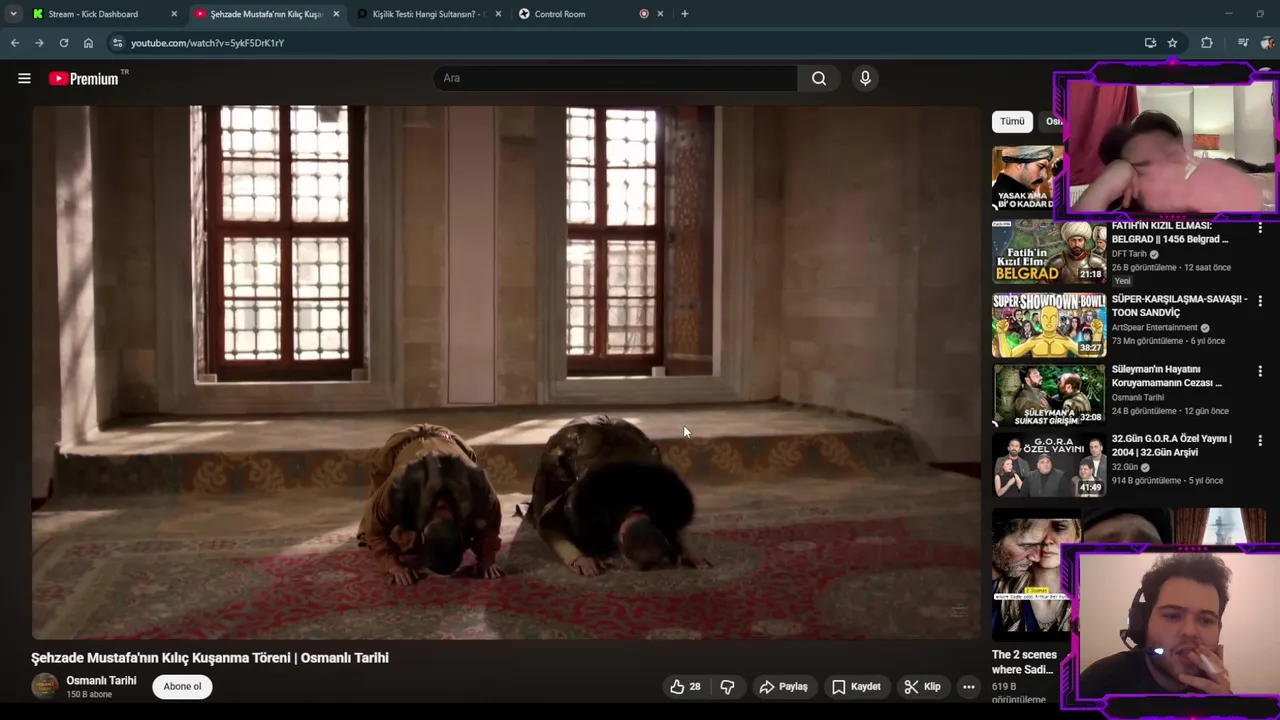Open The 2 scenes where Sadi video title
1280x720 pixels.
pos(1024,662)
